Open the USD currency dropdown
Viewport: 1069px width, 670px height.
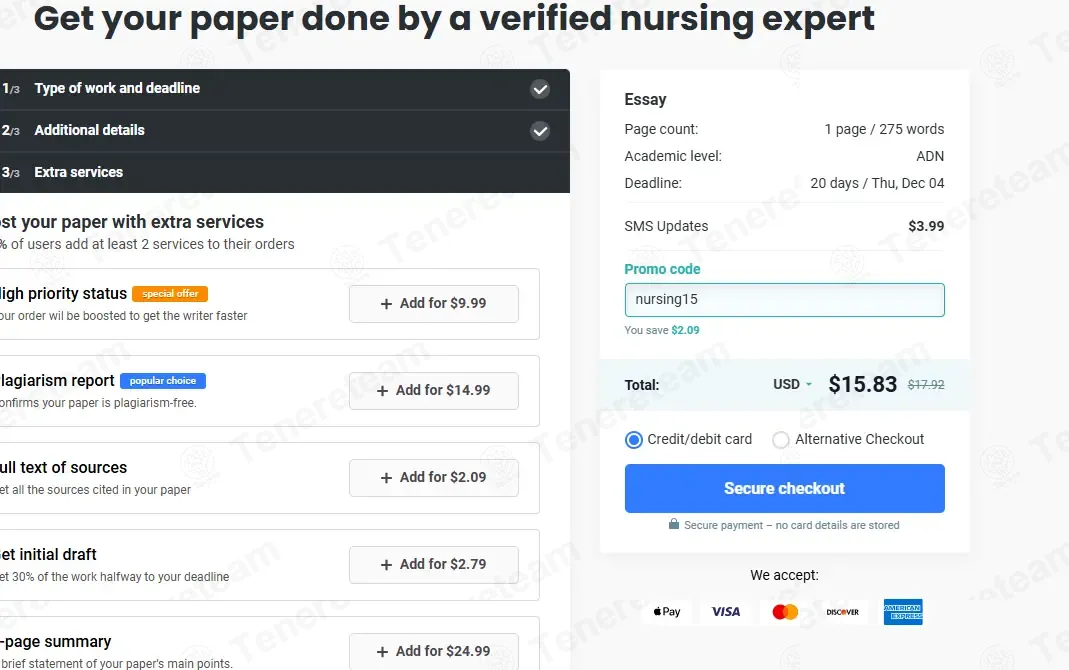792,385
